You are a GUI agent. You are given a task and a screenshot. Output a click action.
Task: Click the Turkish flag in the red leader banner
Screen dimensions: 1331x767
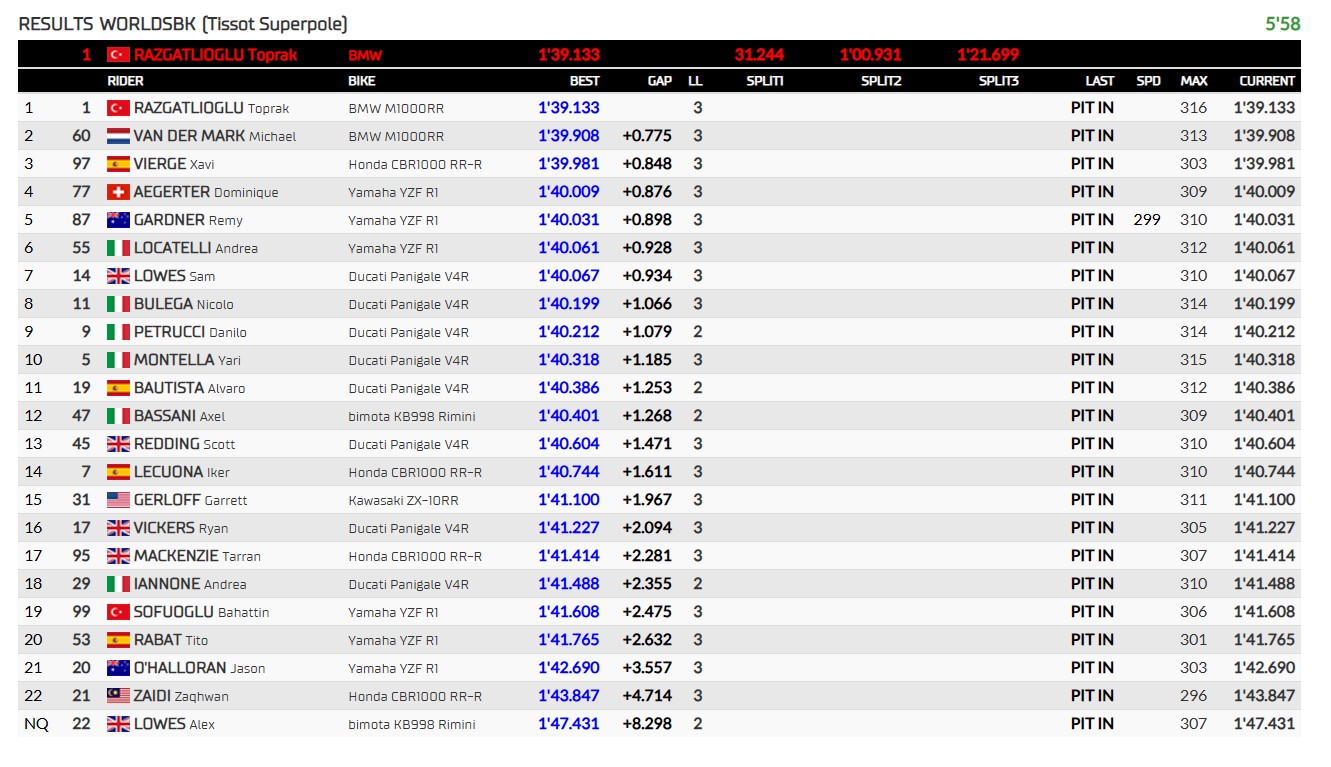[x=118, y=55]
